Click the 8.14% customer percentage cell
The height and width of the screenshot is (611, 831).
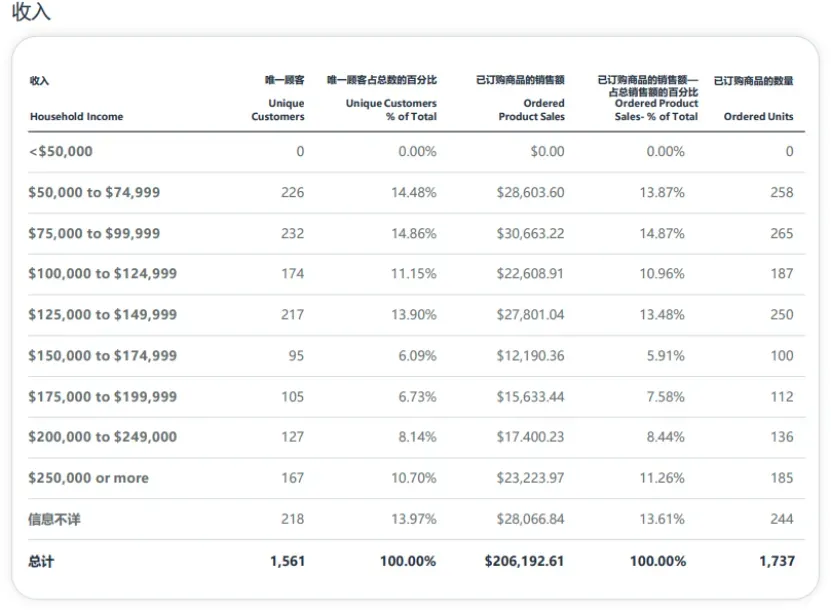418,437
